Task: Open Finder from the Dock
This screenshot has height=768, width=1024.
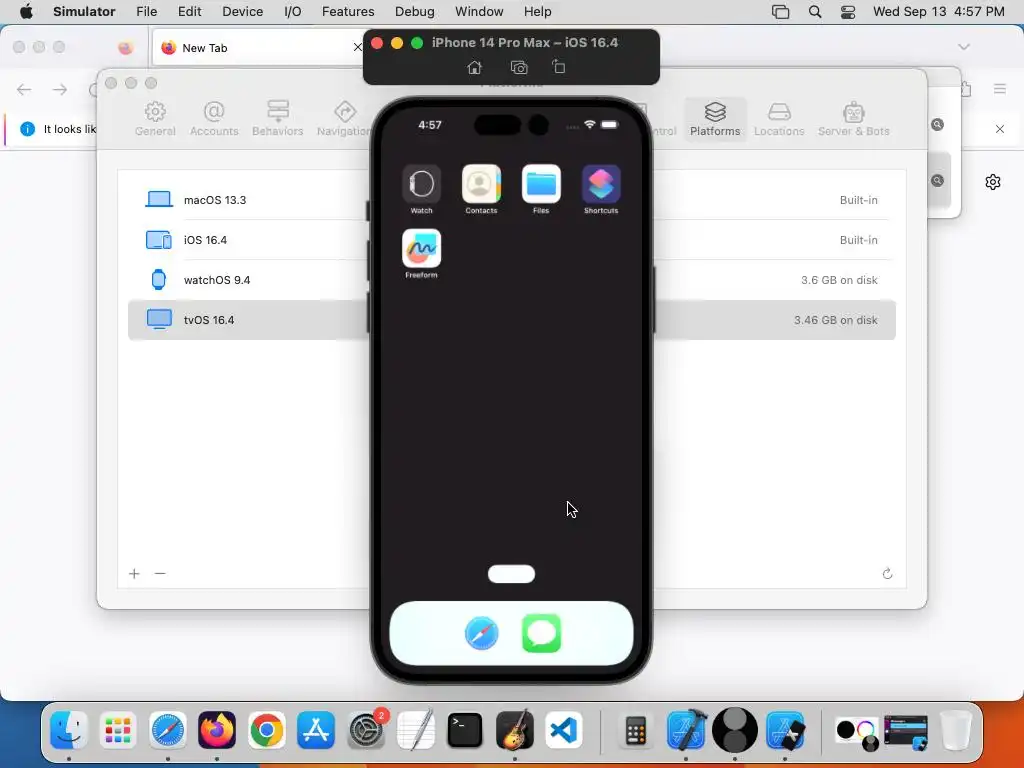Action: tap(69, 729)
